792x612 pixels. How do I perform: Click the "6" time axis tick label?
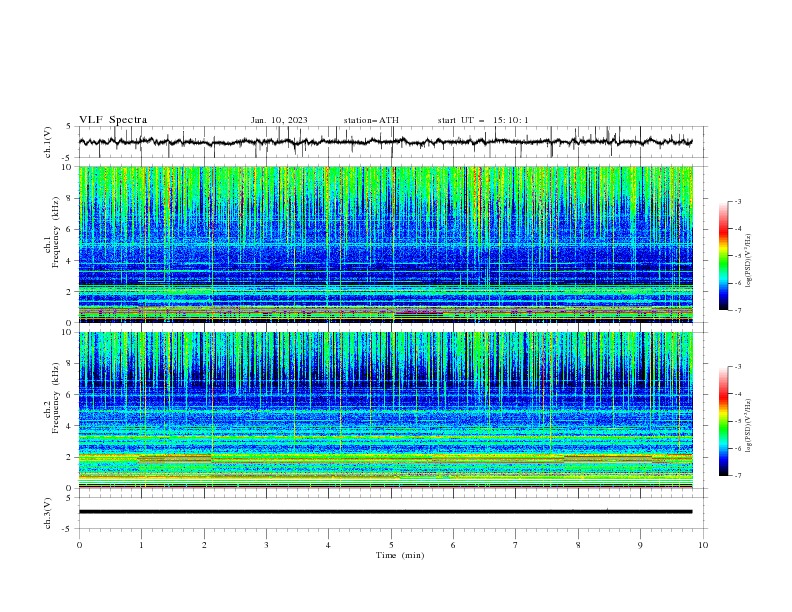453,545
